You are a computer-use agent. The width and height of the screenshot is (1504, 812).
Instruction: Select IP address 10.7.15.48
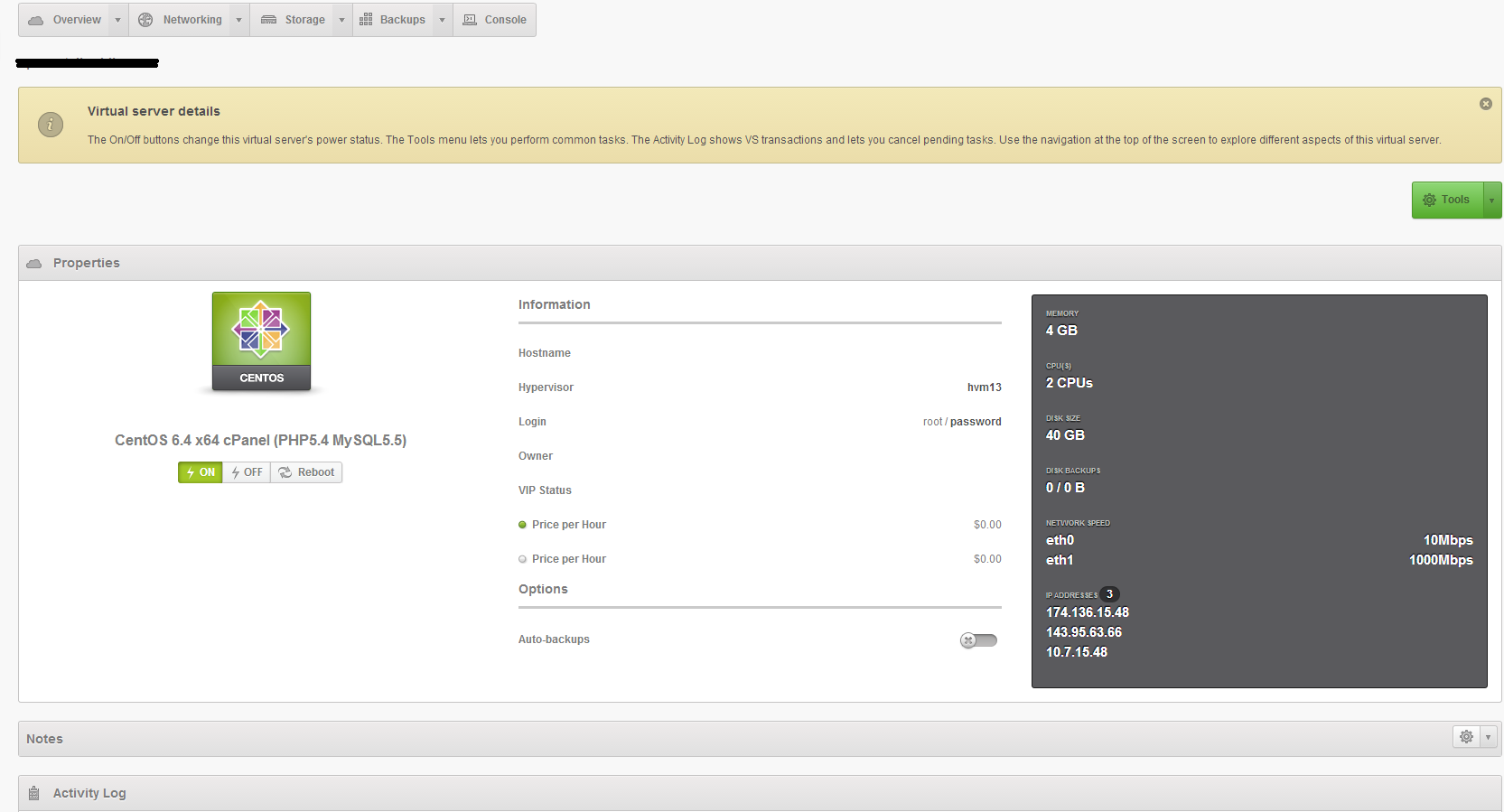(x=1077, y=652)
